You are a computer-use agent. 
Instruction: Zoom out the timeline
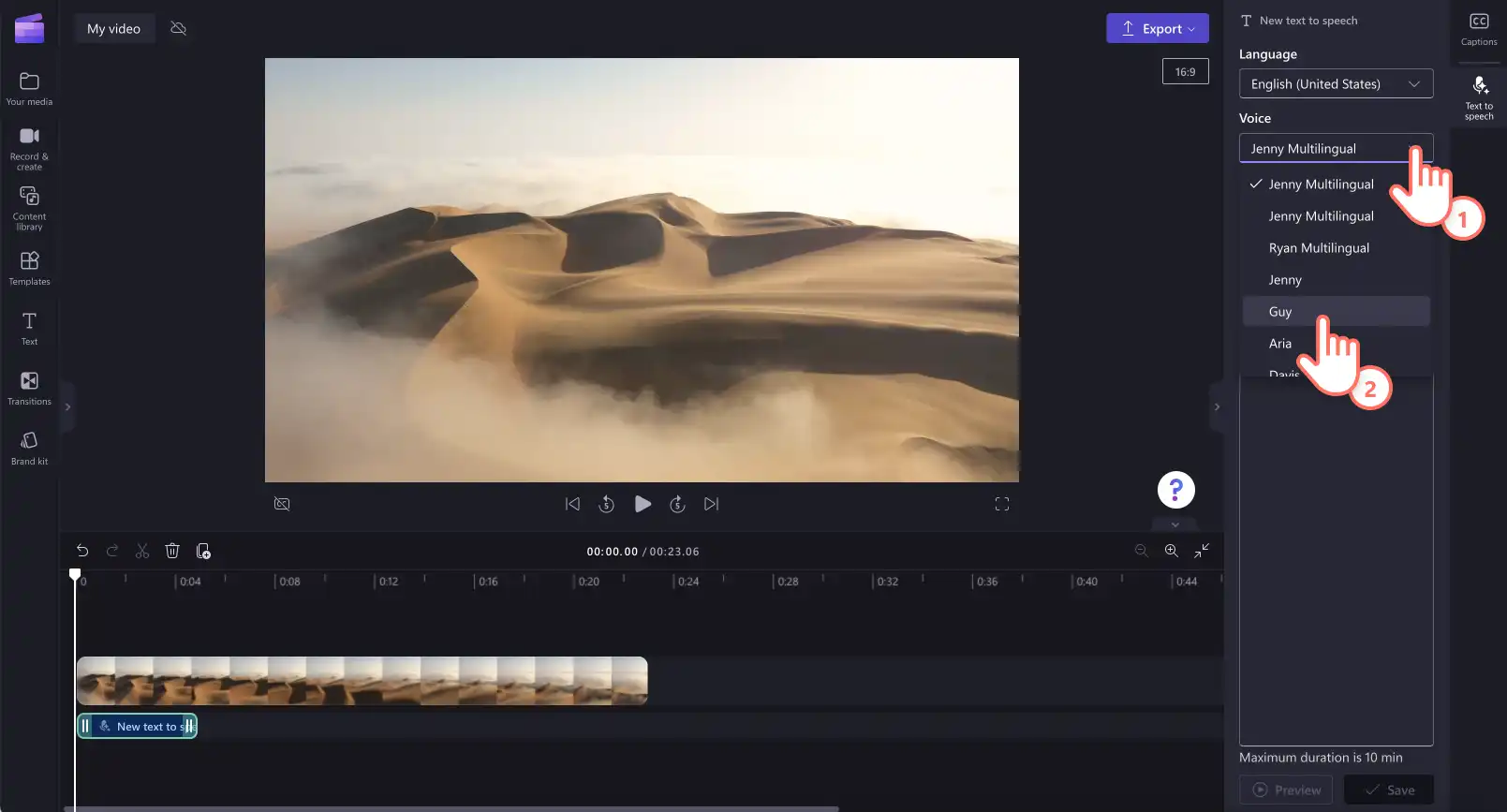(x=1141, y=551)
